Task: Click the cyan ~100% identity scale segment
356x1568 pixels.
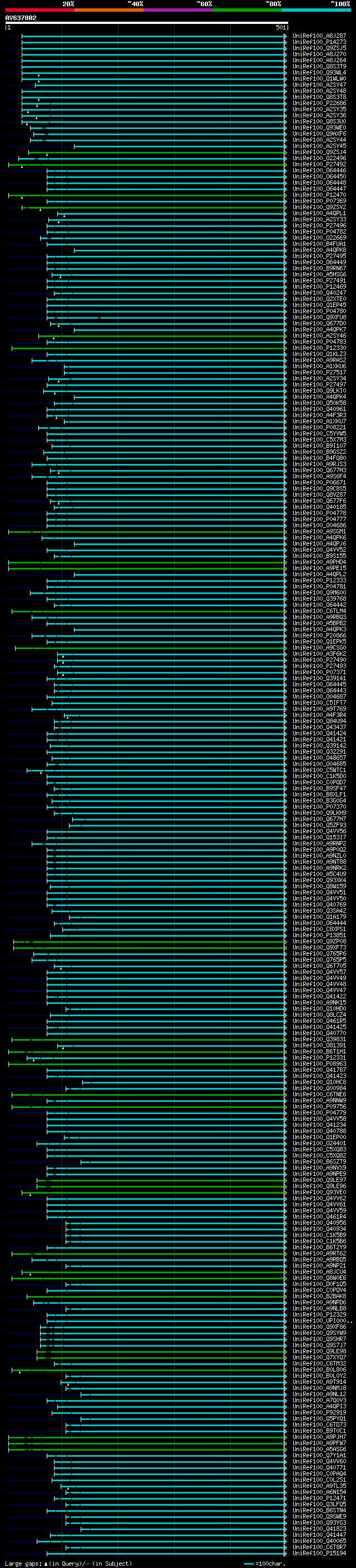Action: [316, 10]
